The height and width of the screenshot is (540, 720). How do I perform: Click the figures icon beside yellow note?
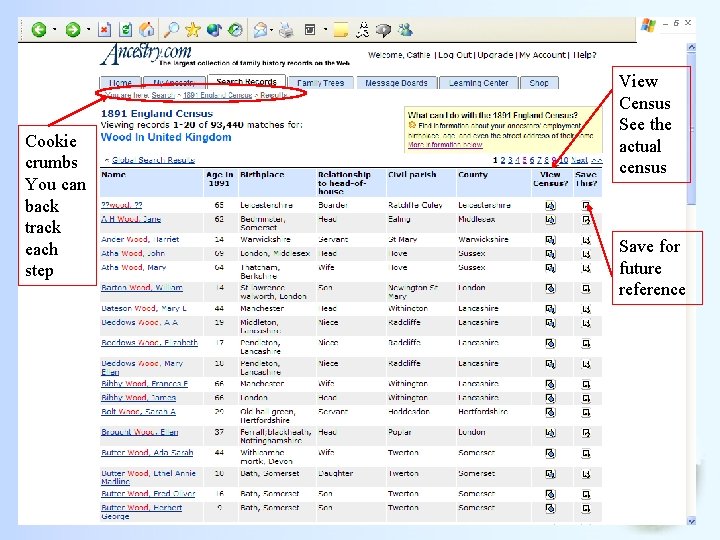pyautogui.click(x=363, y=30)
